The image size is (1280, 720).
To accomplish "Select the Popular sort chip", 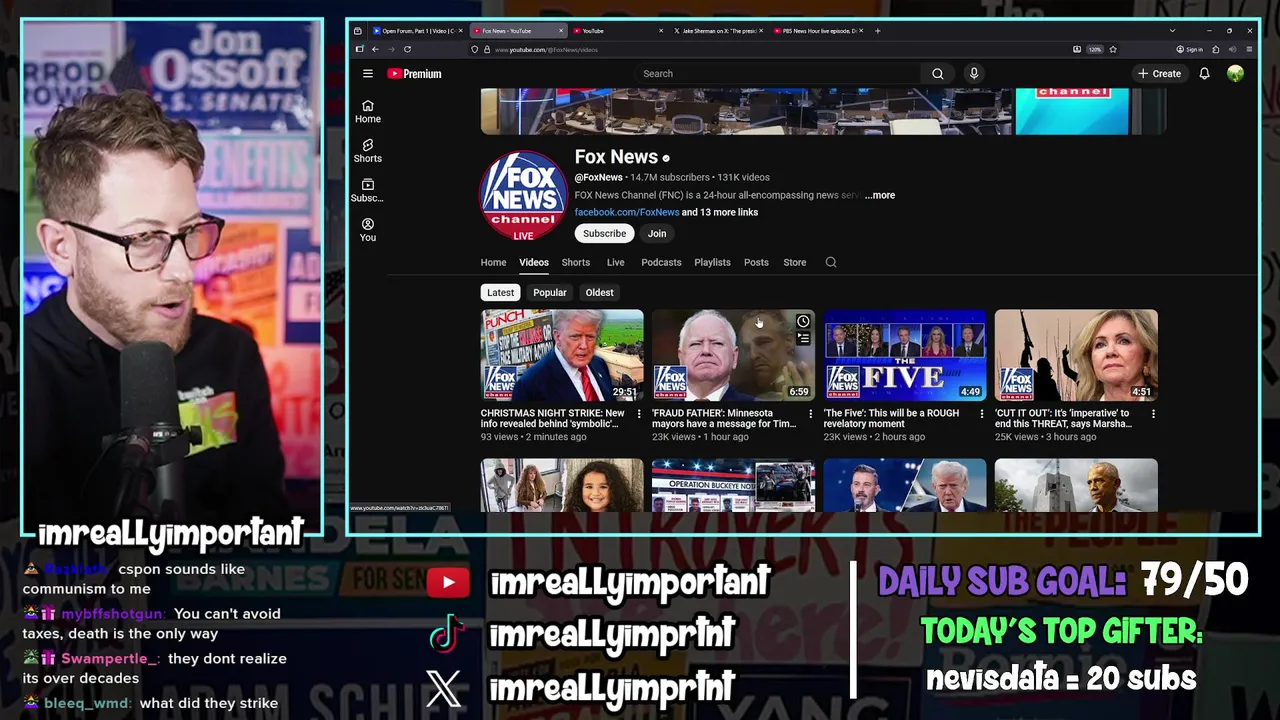I will (549, 293).
